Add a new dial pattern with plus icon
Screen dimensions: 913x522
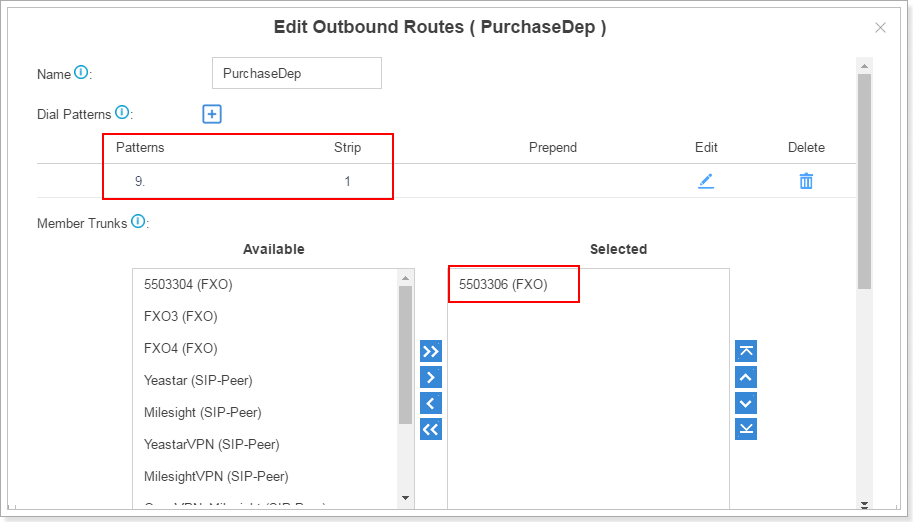point(212,114)
